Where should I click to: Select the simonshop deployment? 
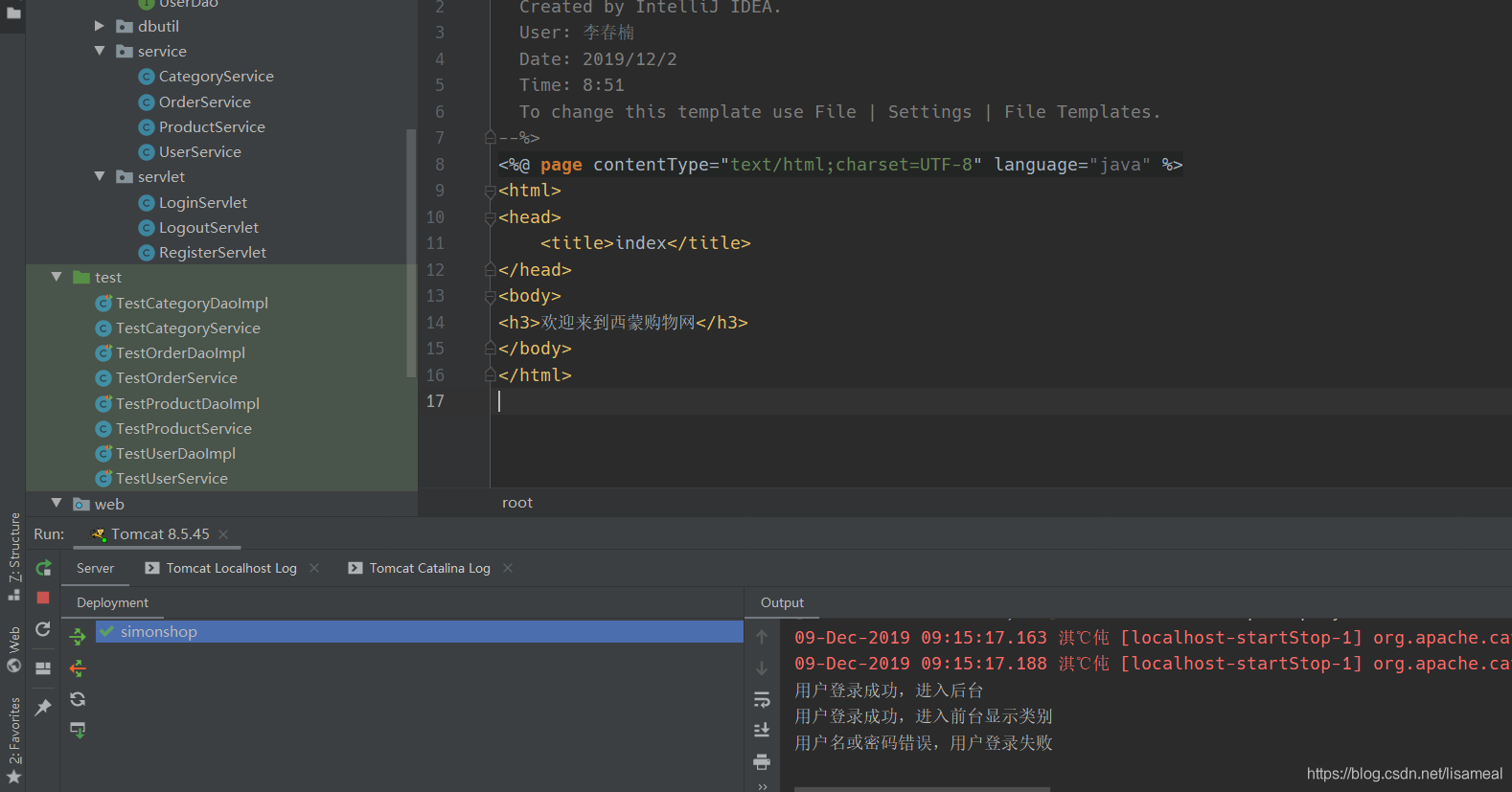[x=419, y=631]
